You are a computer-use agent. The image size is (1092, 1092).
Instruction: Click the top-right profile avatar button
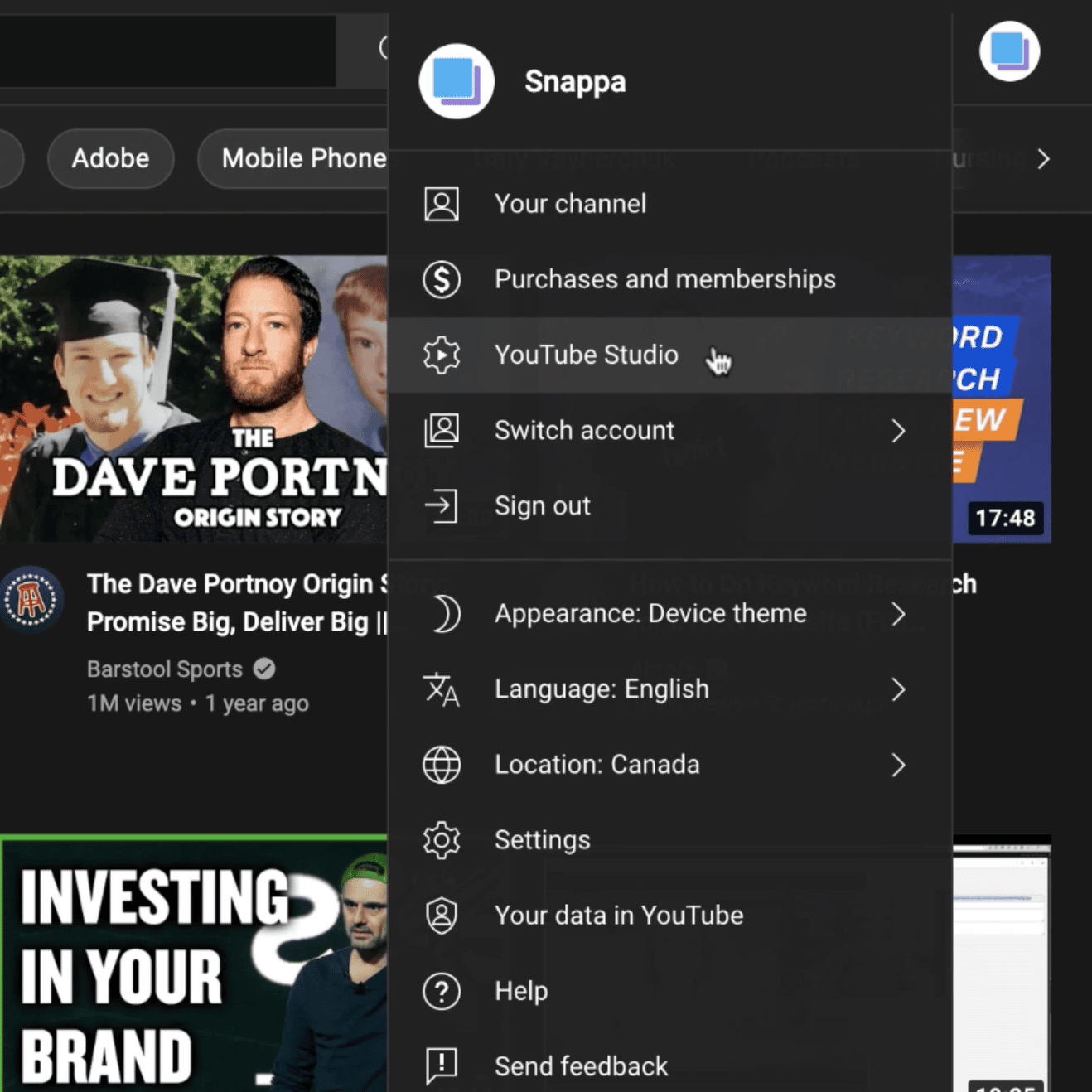coord(1009,51)
